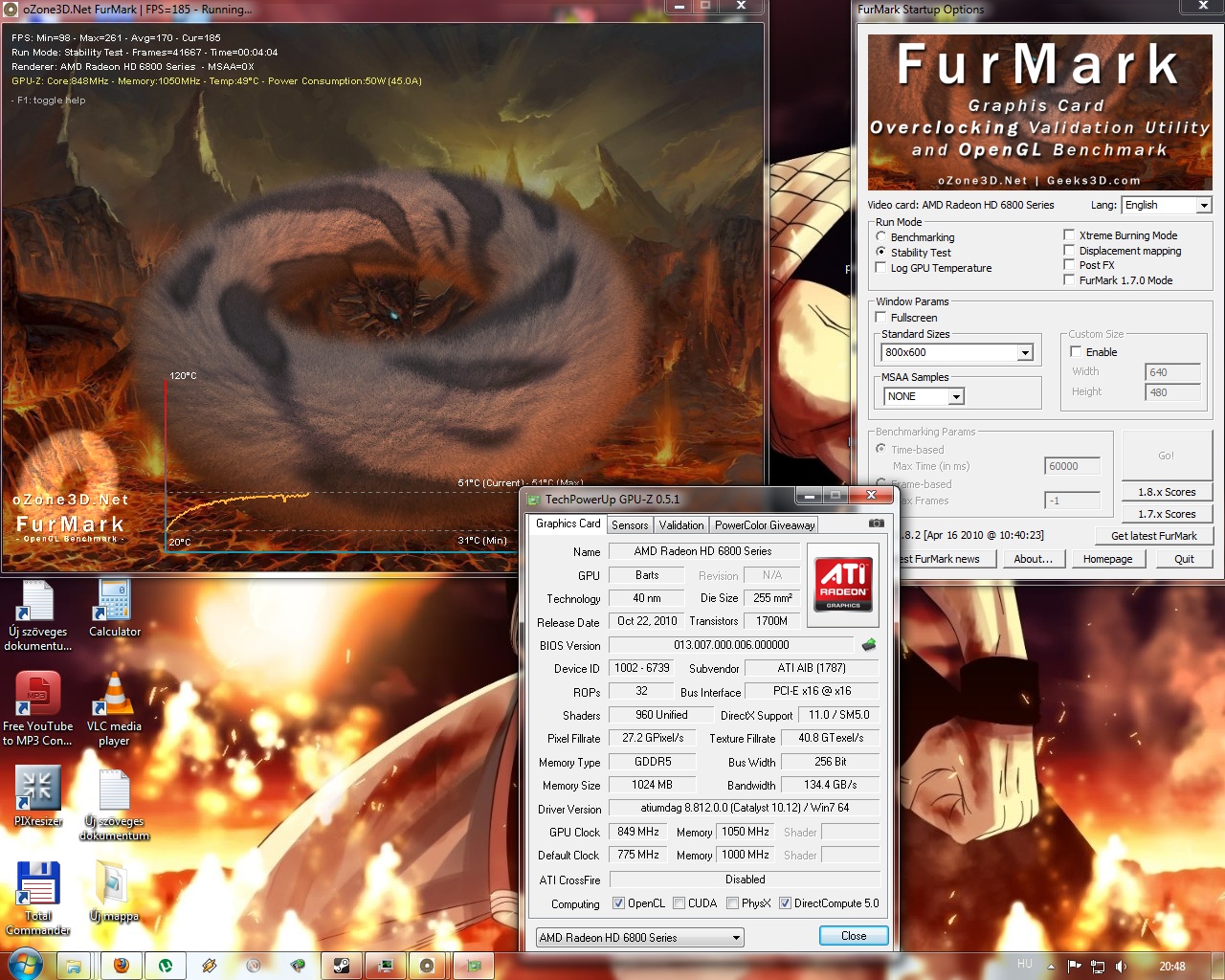Open the Lang English dropdown
The height and width of the screenshot is (980, 1225).
[1167, 205]
